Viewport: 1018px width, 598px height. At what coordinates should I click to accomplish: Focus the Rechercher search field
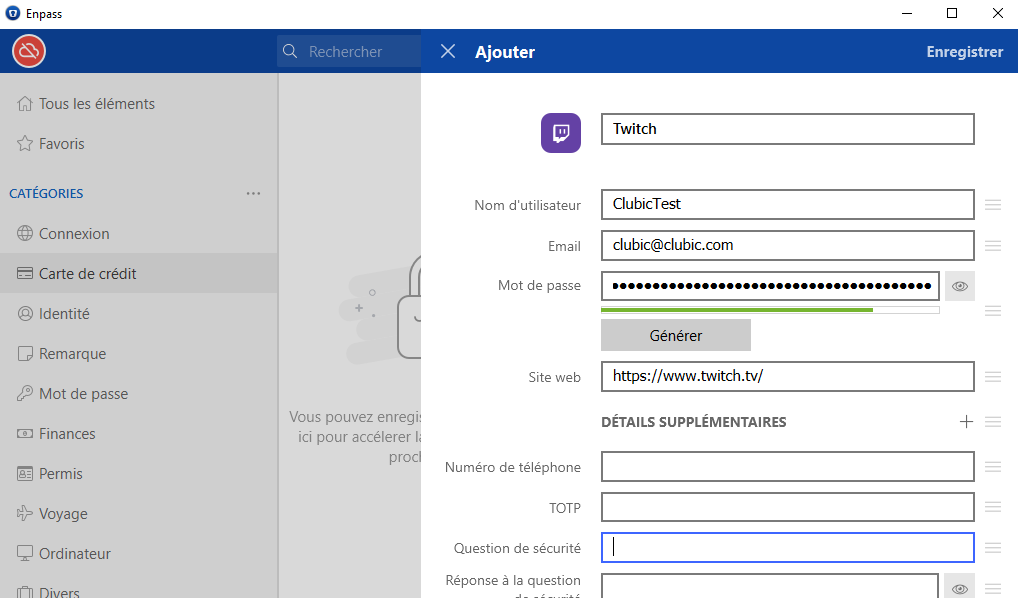[x=349, y=51]
